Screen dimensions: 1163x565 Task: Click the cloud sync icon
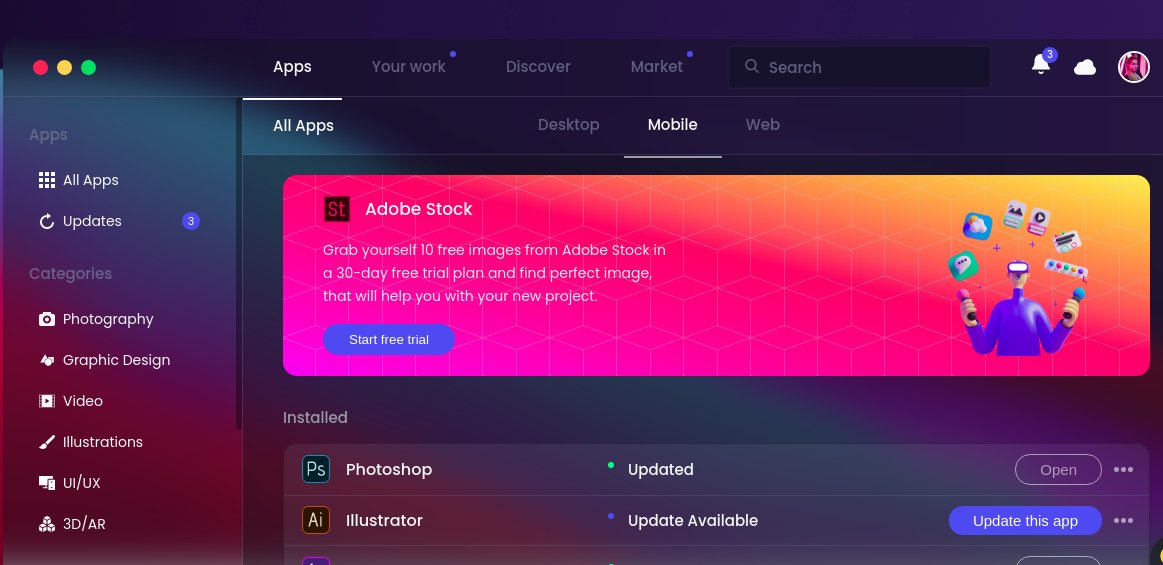(1084, 67)
